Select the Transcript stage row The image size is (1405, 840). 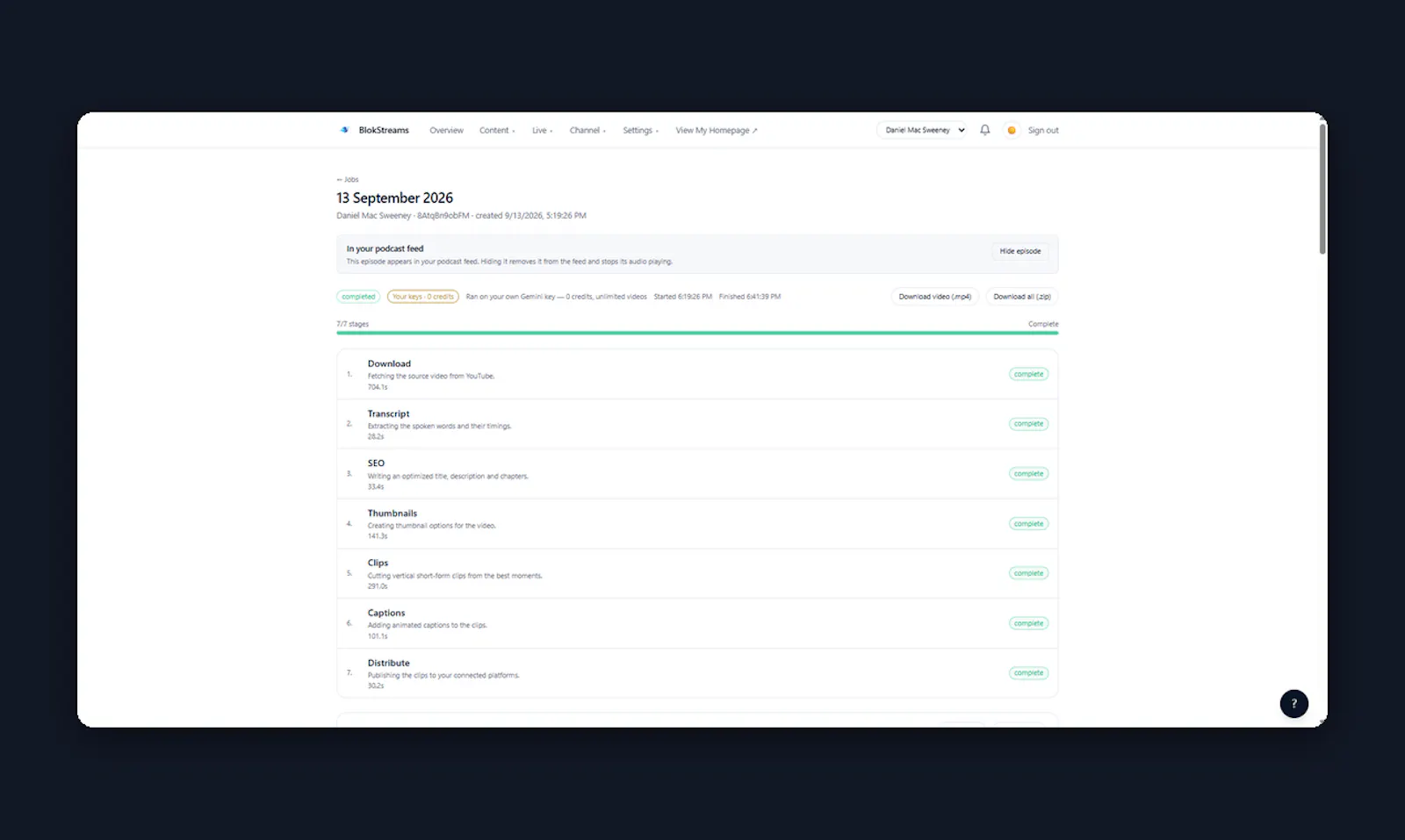click(697, 424)
